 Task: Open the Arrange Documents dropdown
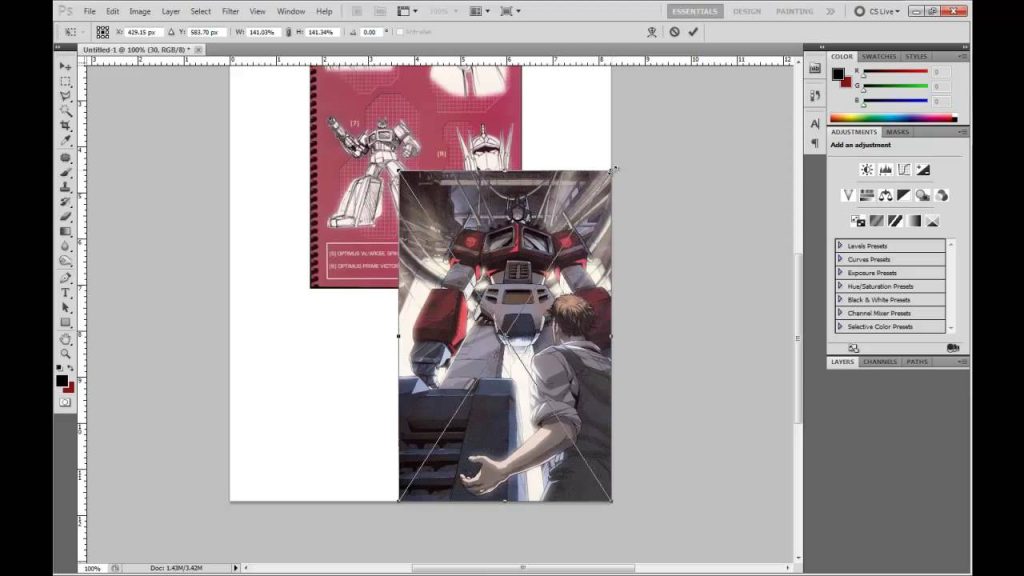pyautogui.click(x=479, y=11)
